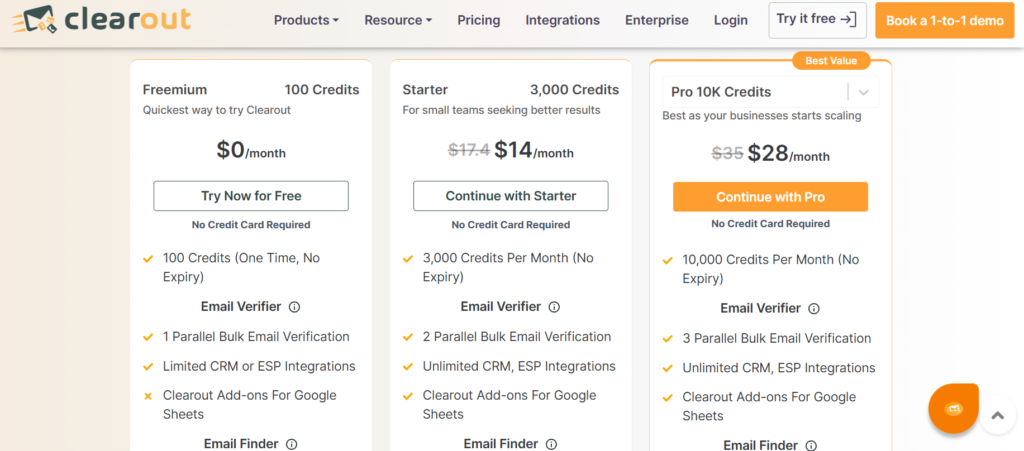The height and width of the screenshot is (451, 1024).
Task: Click the Best Value badge
Action: [831, 61]
